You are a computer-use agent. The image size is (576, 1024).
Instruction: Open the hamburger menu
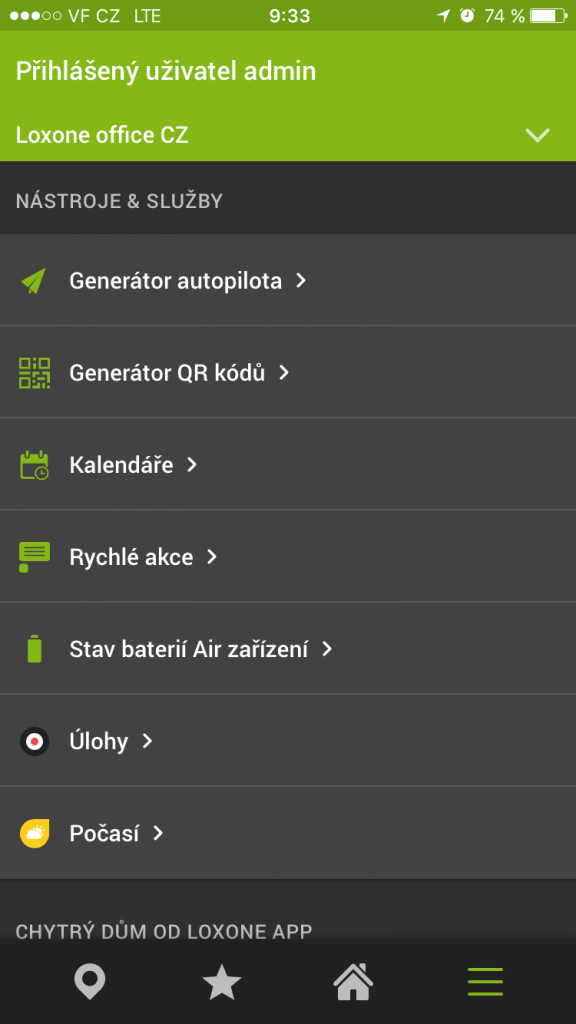click(x=485, y=982)
